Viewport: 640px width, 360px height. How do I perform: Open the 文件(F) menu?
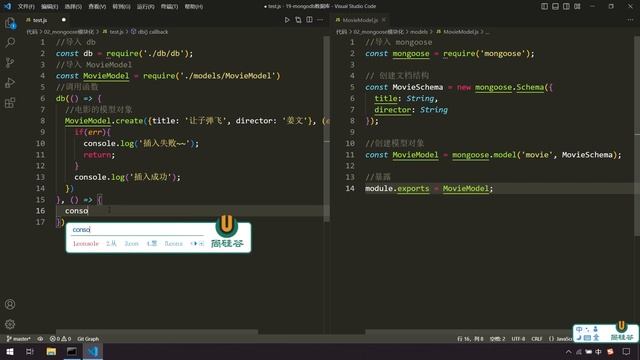26,7
